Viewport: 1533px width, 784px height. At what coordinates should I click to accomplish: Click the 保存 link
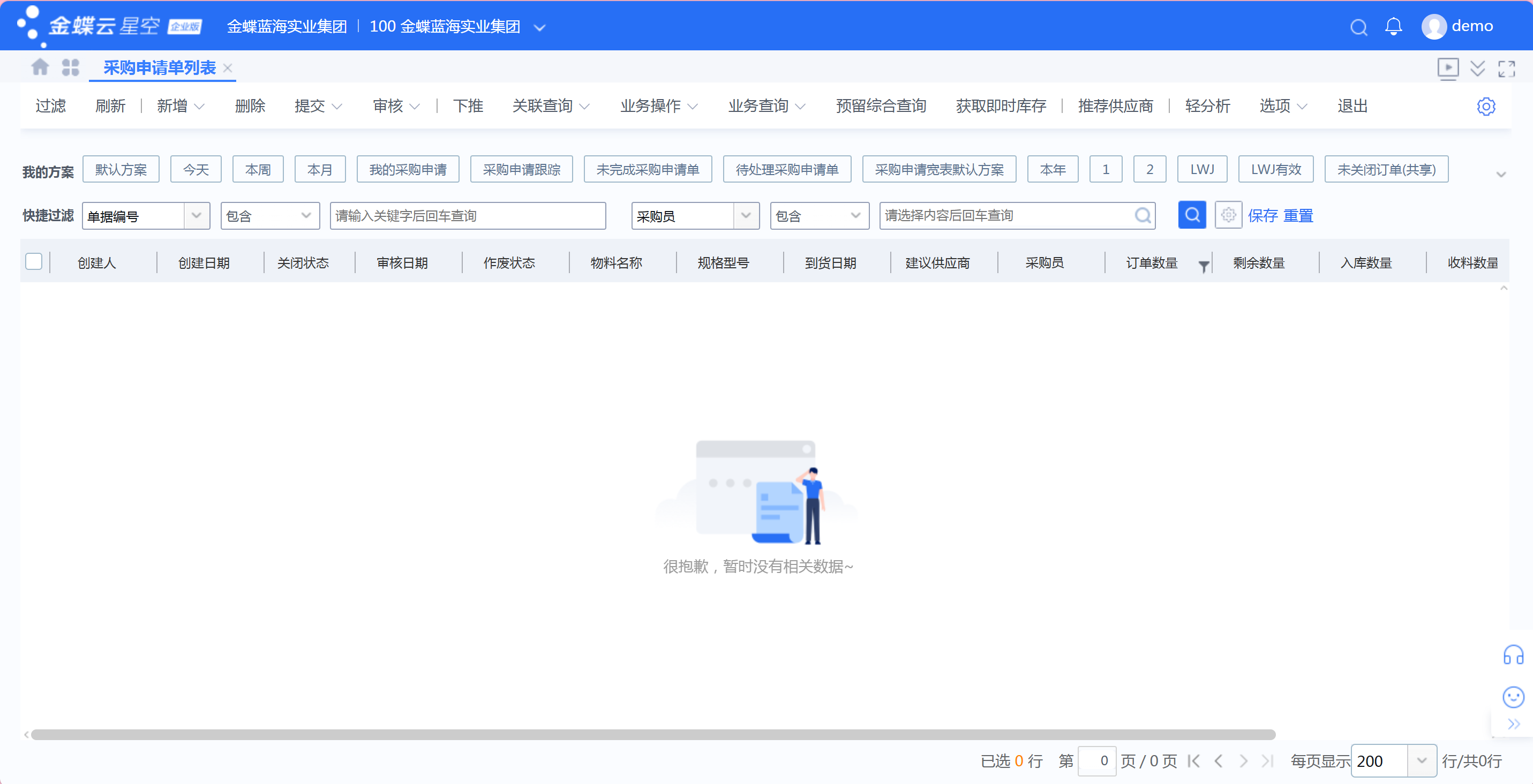click(1262, 215)
